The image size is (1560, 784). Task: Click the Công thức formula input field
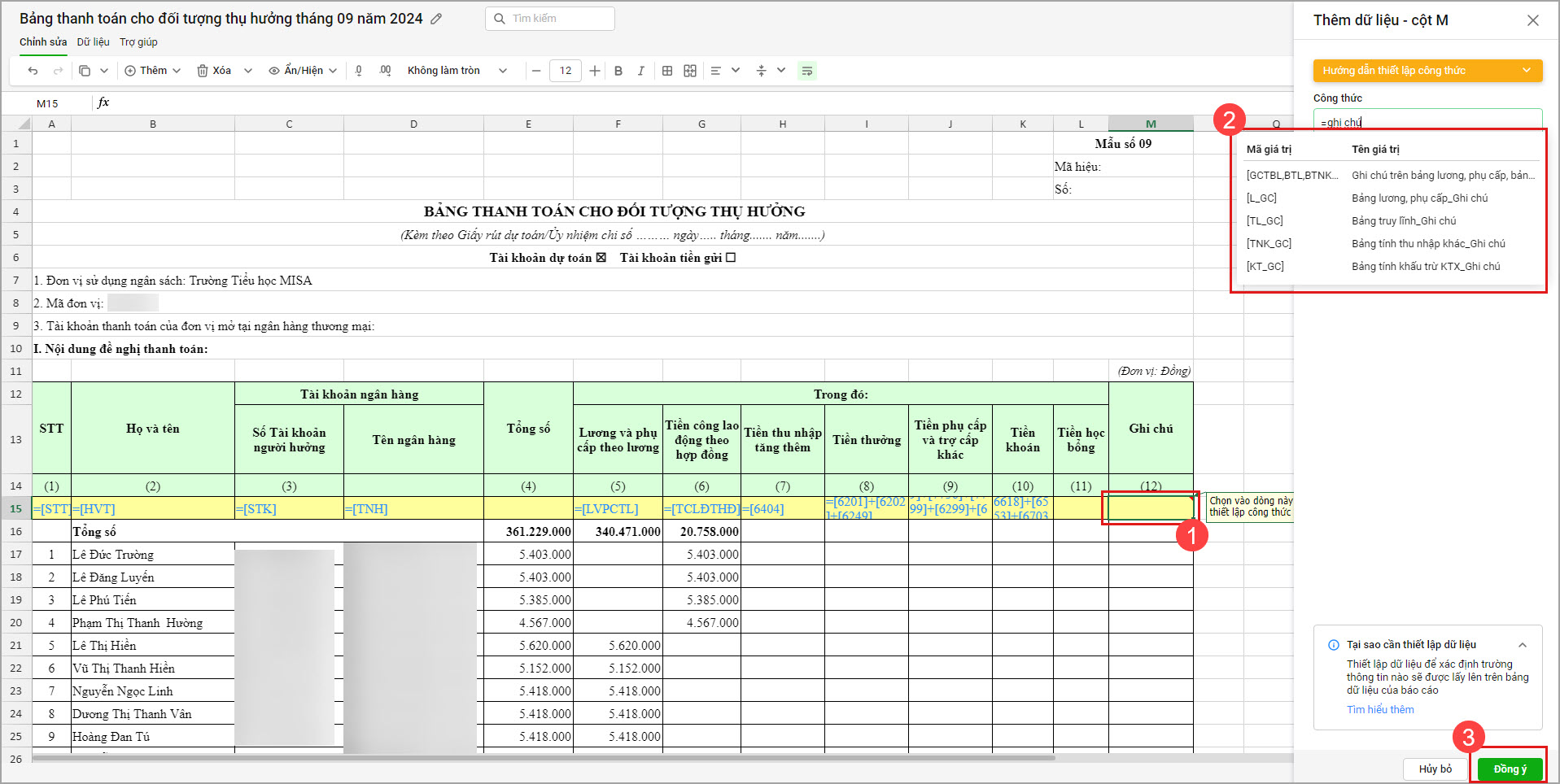click(x=1427, y=122)
